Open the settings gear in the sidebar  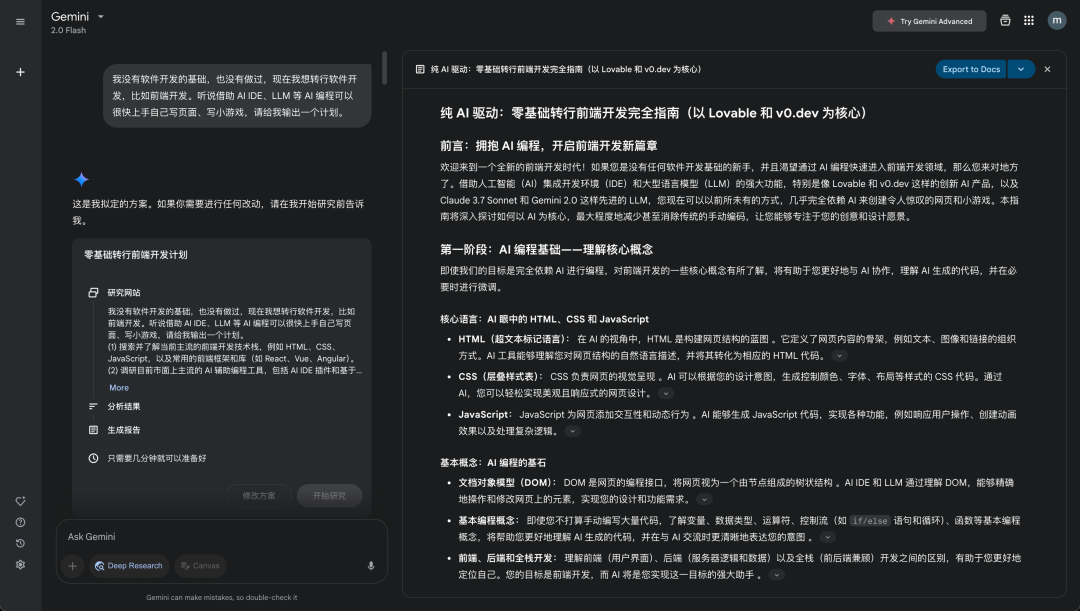(19, 563)
